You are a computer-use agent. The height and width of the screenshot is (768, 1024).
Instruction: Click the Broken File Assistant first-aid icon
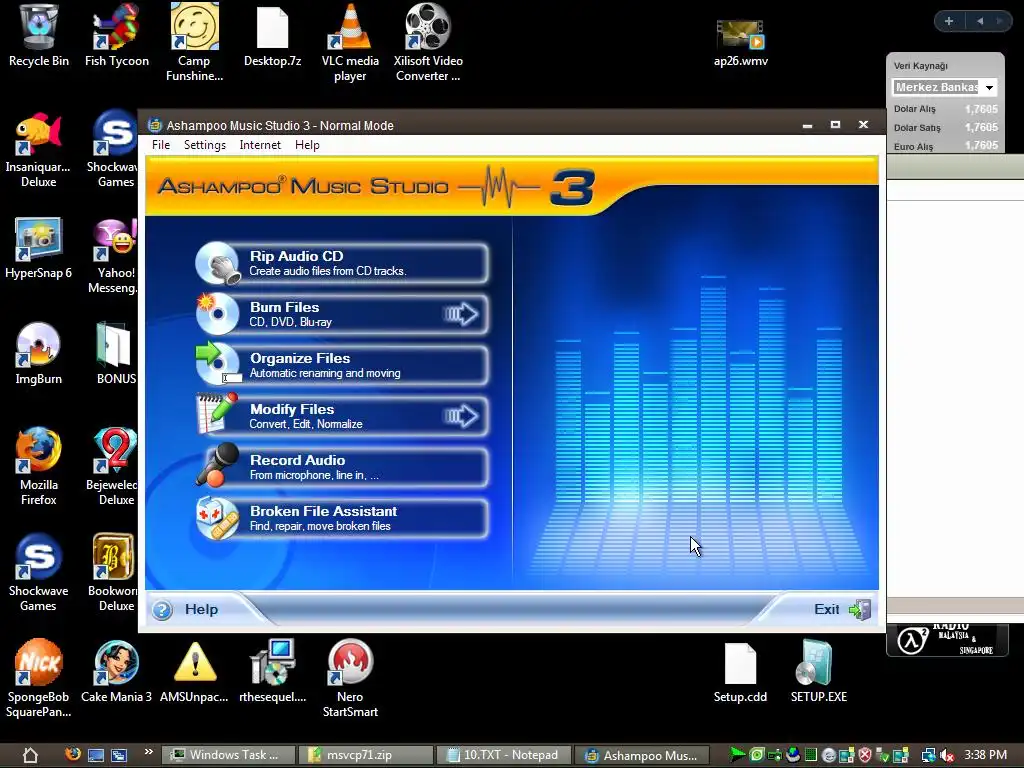click(x=217, y=518)
